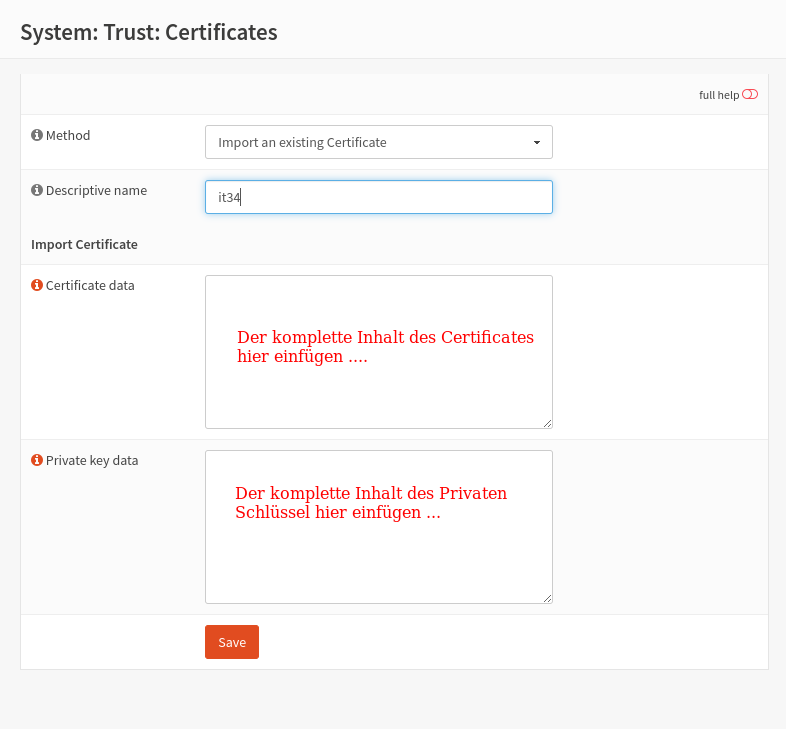This screenshot has width=786, height=729.
Task: Click the Method field label
Action: [68, 135]
